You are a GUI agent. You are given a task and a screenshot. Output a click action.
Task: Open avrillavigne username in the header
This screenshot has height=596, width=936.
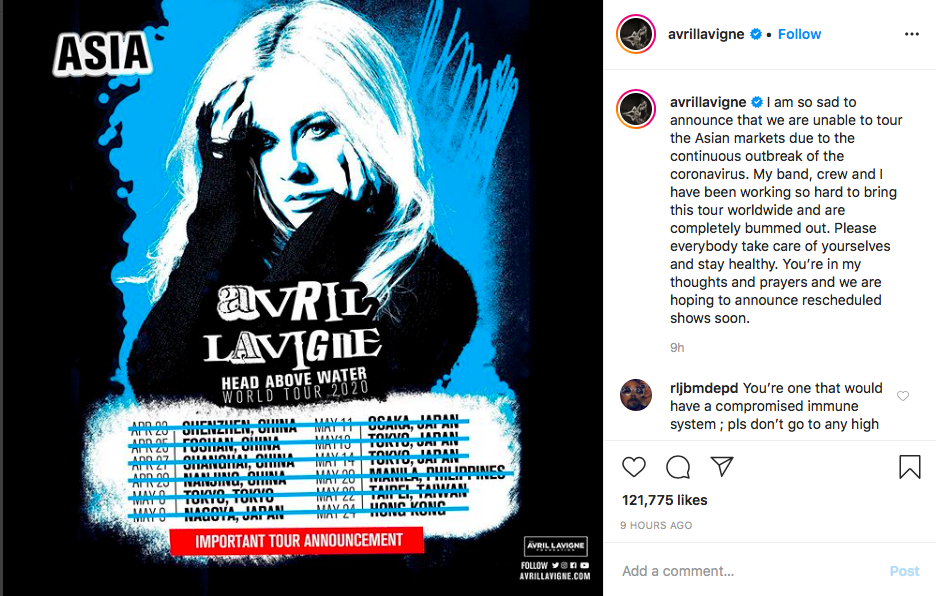pyautogui.click(x=706, y=34)
